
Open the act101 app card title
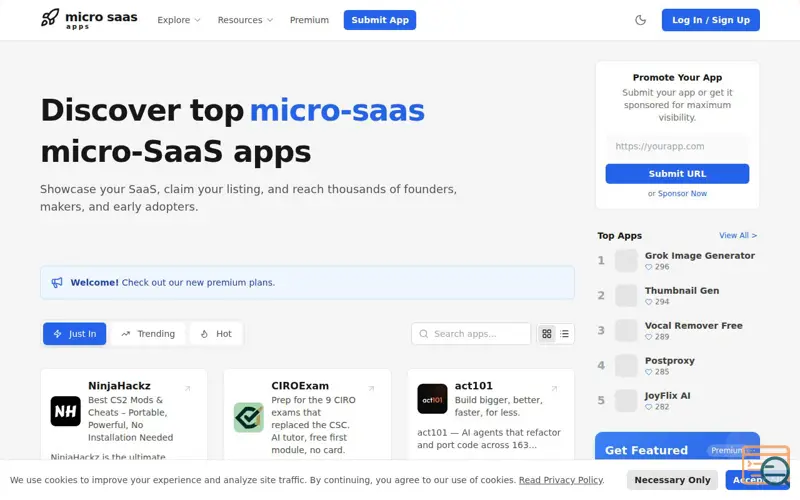pyautogui.click(x=473, y=386)
